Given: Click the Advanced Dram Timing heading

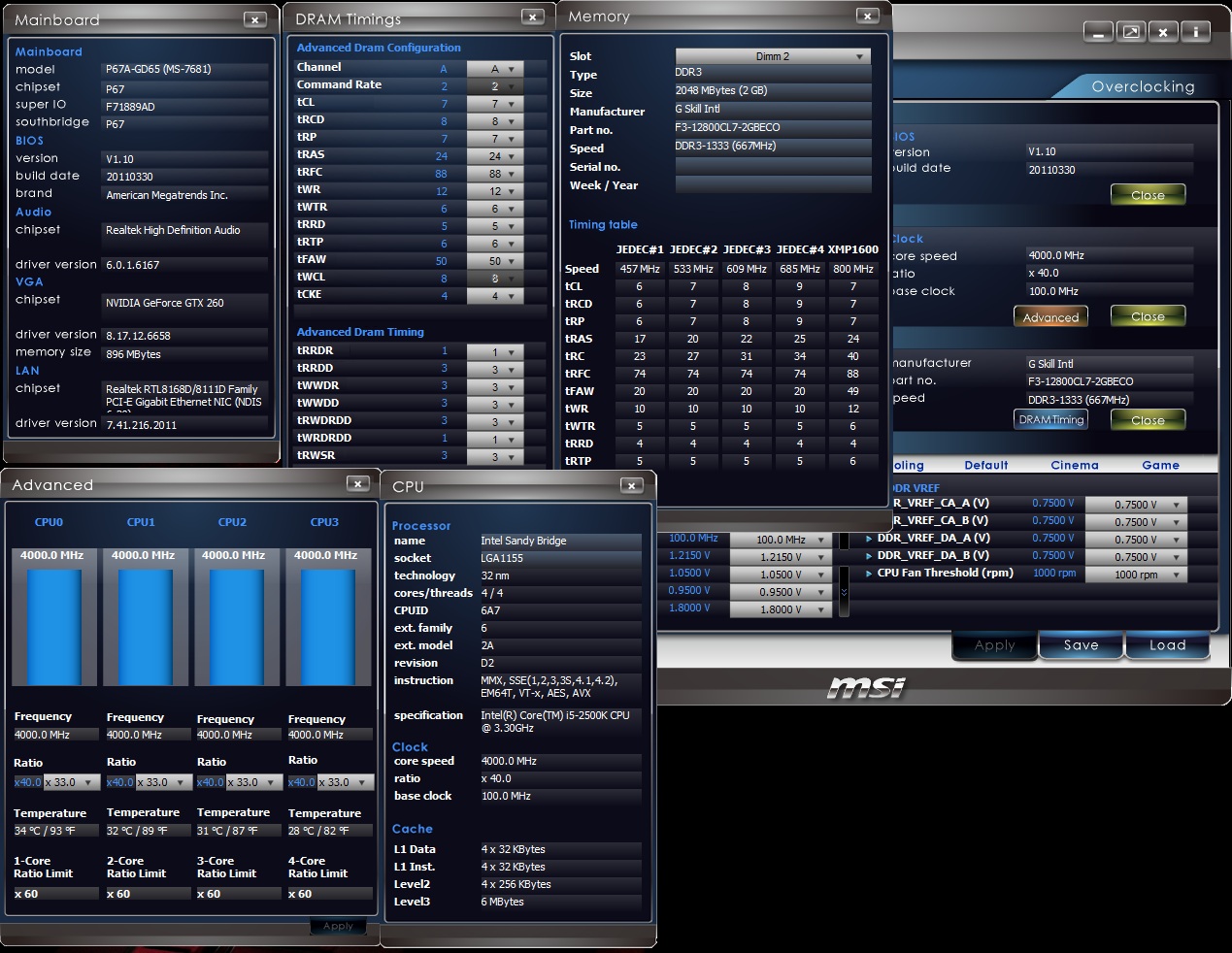Looking at the screenshot, I should (360, 332).
